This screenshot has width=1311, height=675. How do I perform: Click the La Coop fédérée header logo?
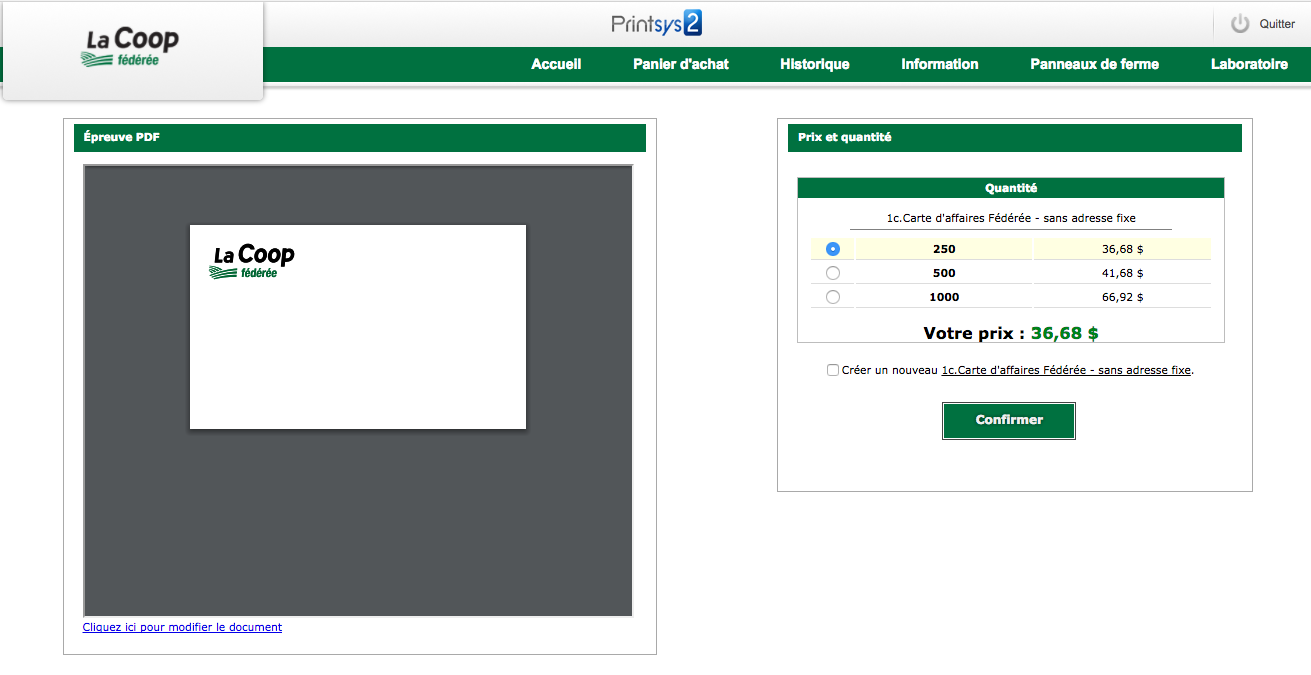(x=132, y=48)
